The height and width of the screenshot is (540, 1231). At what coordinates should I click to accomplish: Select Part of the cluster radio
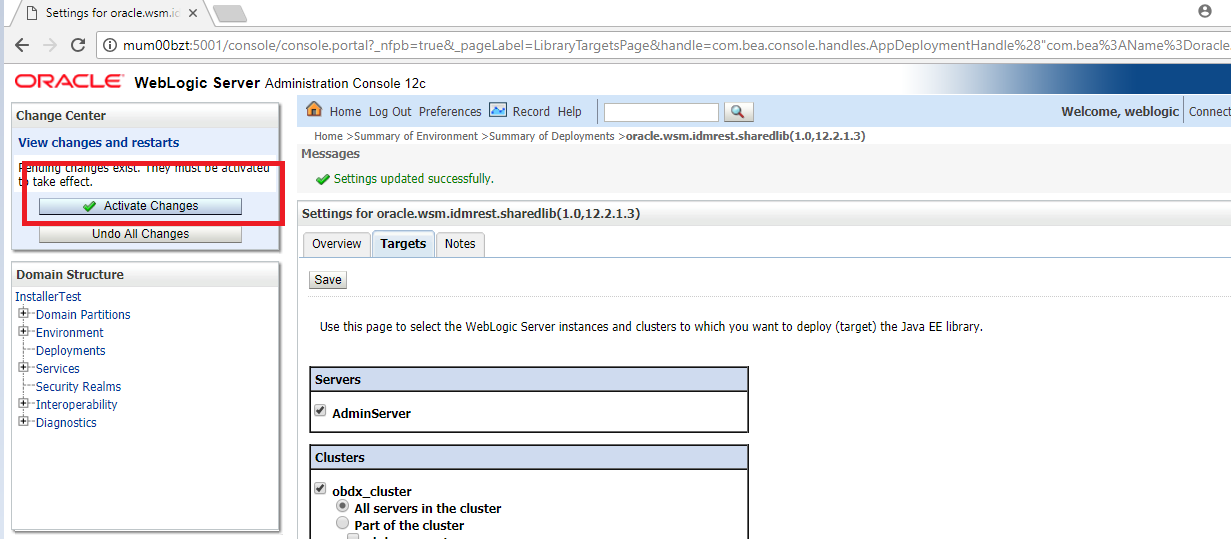pyautogui.click(x=343, y=523)
